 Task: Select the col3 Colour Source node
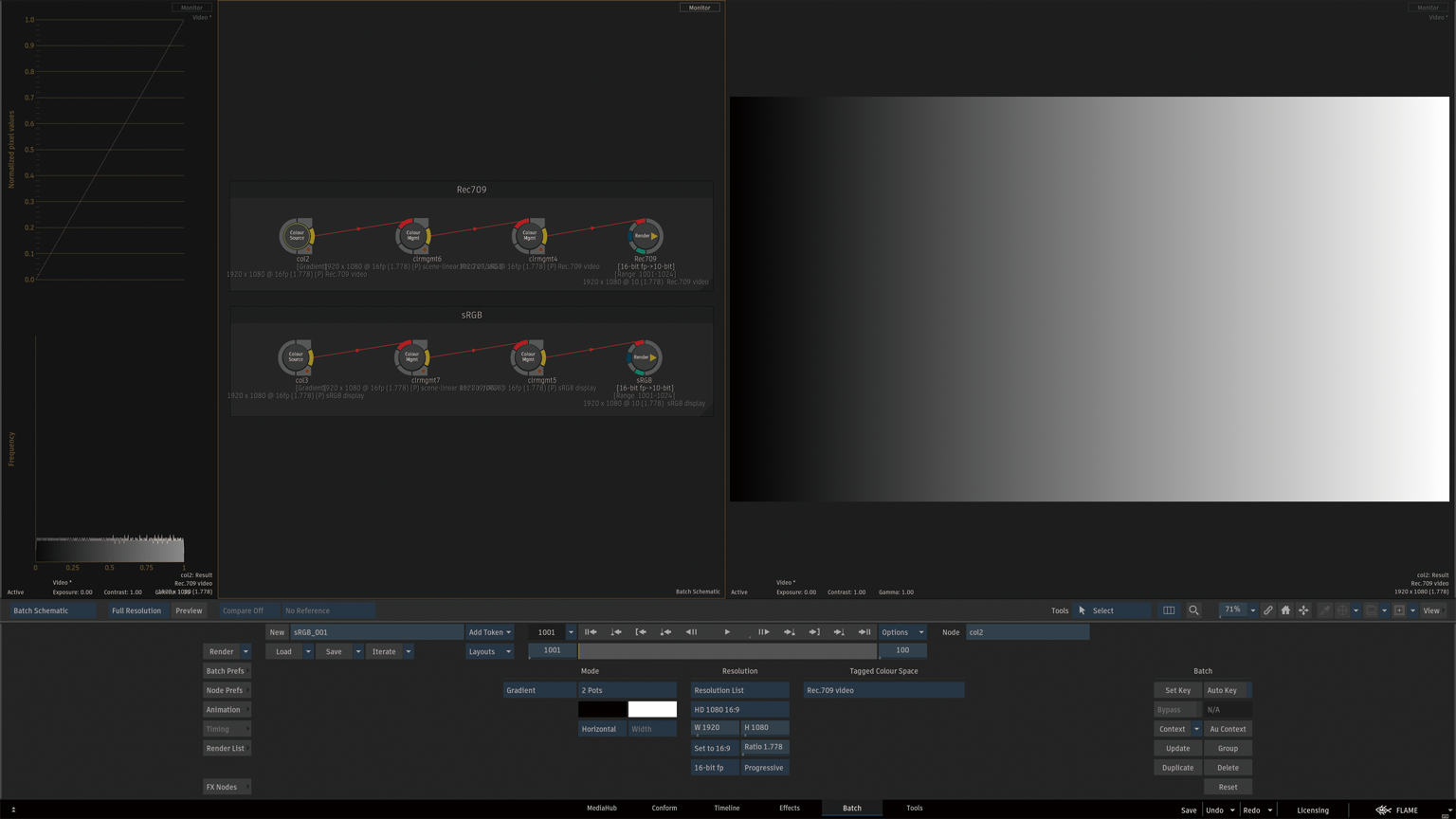tap(297, 357)
